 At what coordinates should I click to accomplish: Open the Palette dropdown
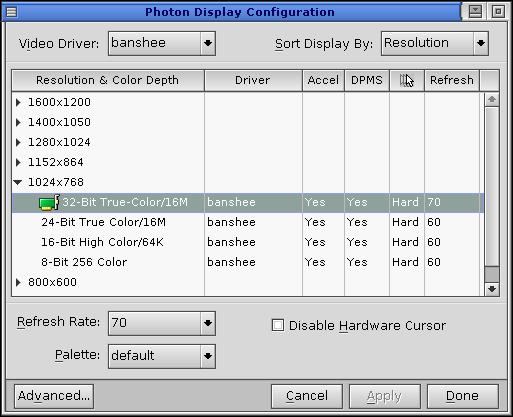tap(208, 356)
